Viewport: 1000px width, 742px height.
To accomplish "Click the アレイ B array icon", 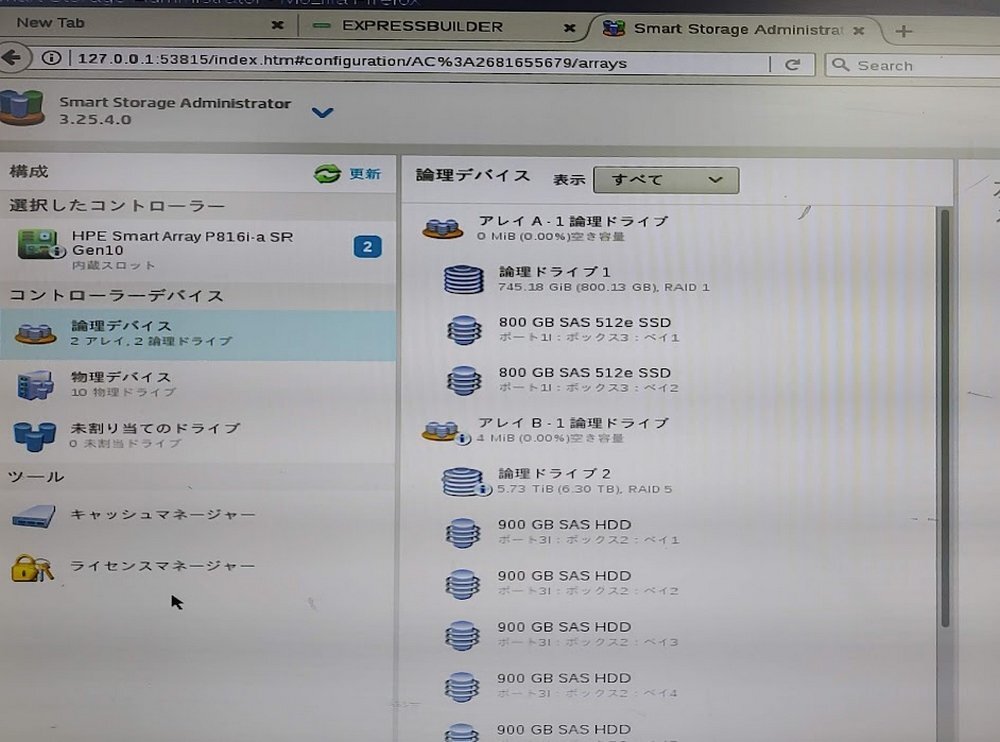I will 444,432.
